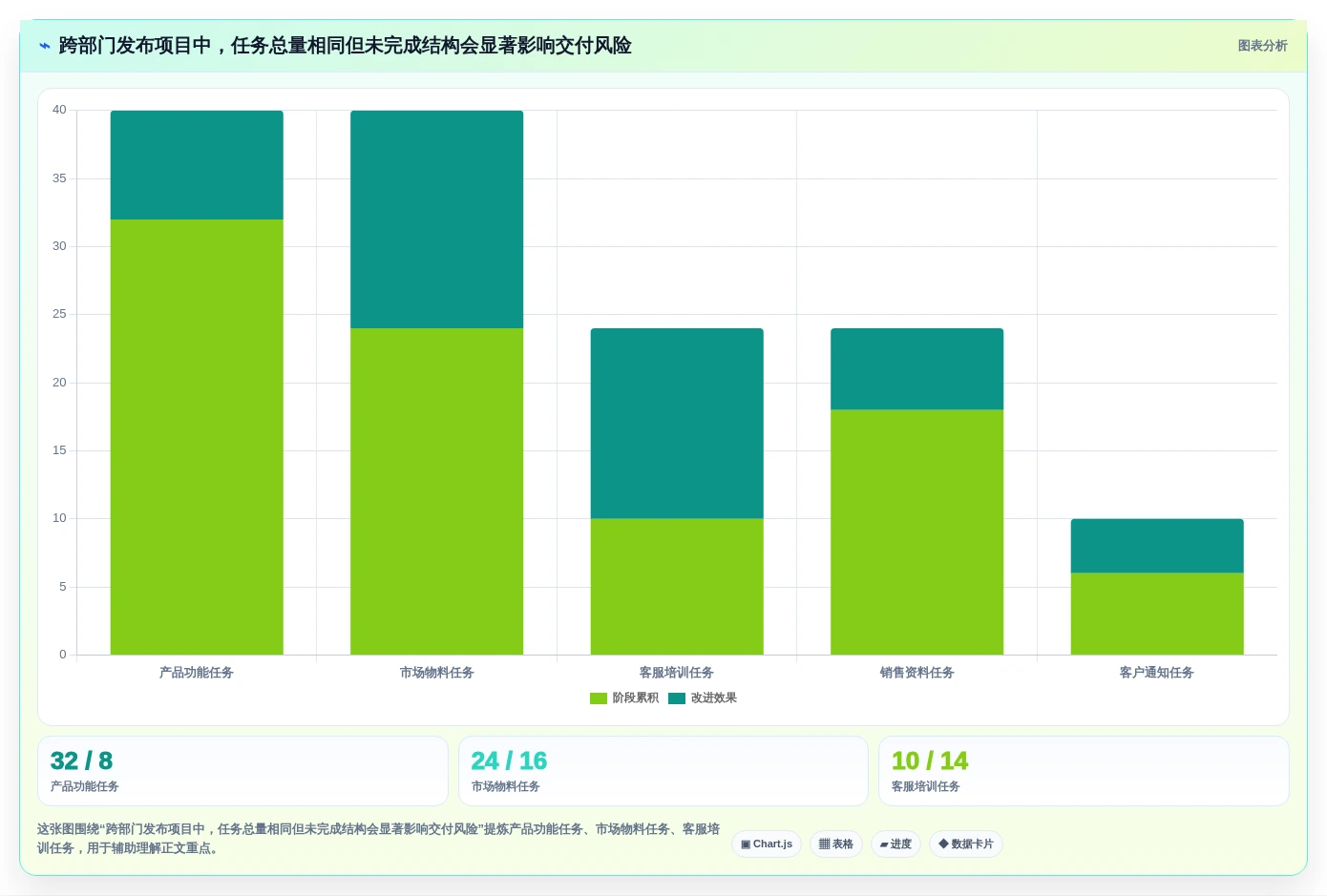Screen dimensions: 1327x896
Task: Click the y-axis value 25
Action: [x=59, y=314]
